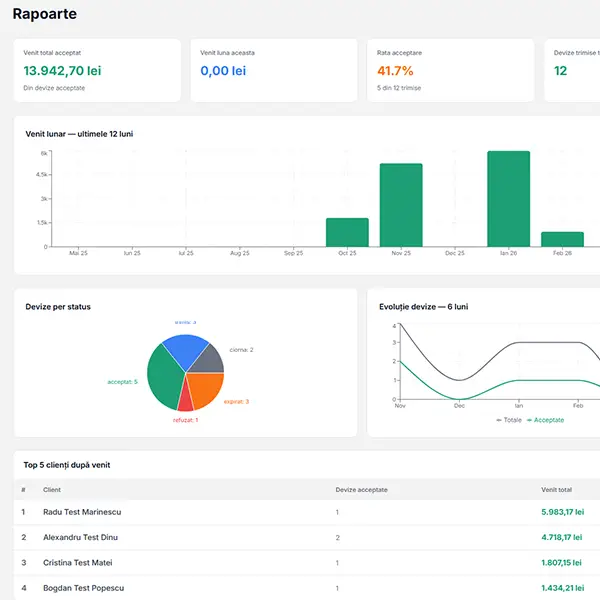Click the 12 sent quotes value
The height and width of the screenshot is (600, 600).
pyautogui.click(x=560, y=71)
